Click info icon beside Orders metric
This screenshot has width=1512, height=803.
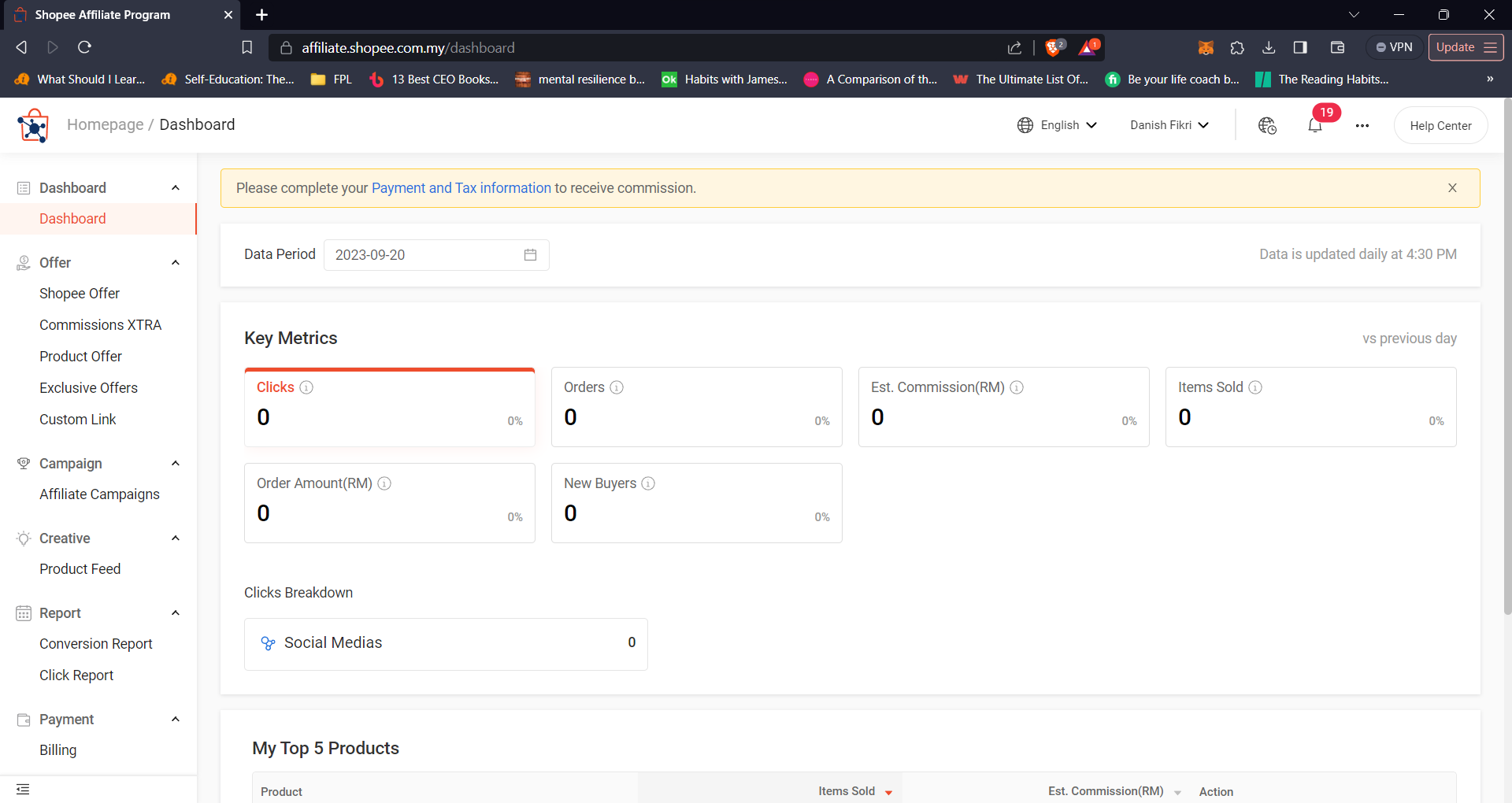click(617, 387)
